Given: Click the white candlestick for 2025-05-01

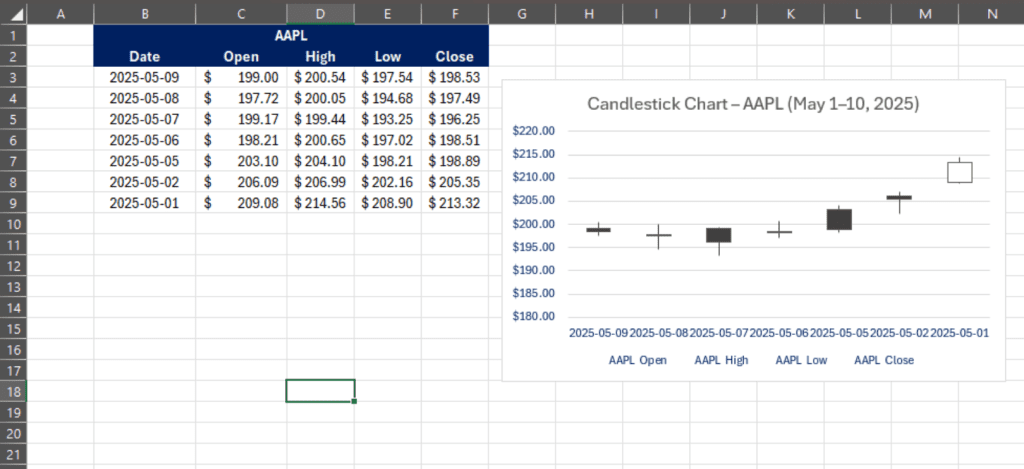Looking at the screenshot, I should point(960,172).
